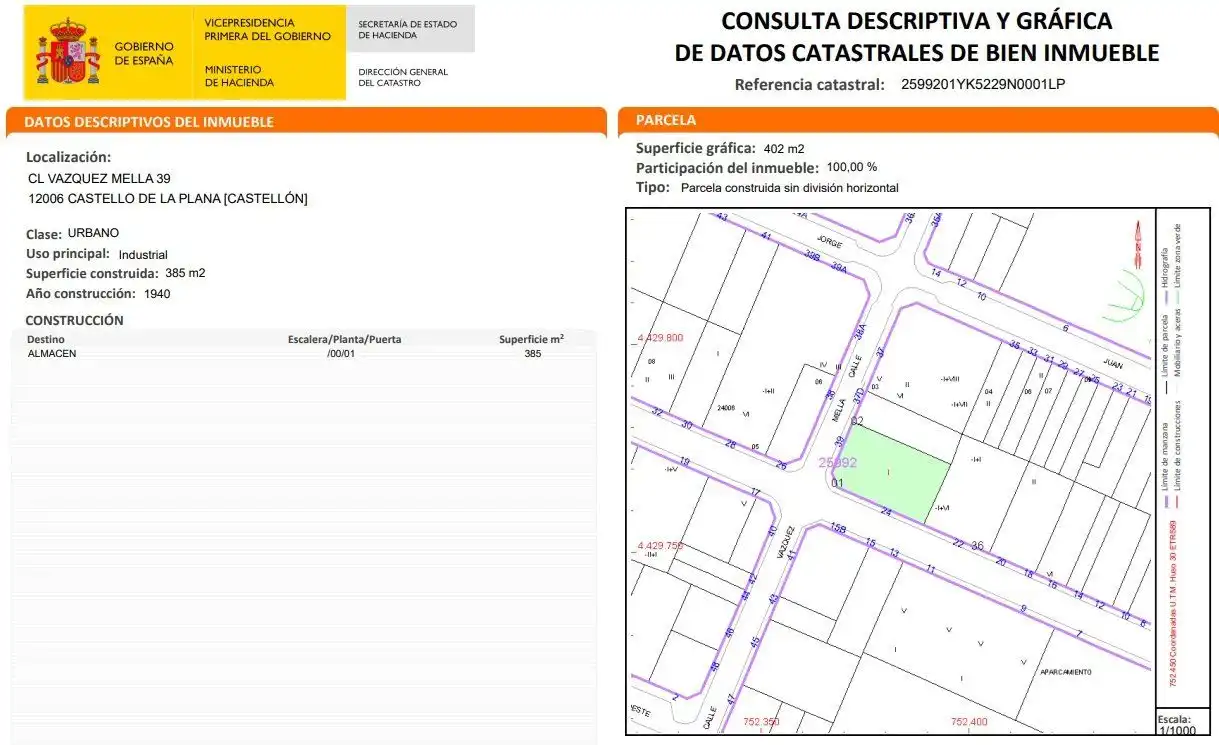Screen dimensions: 1219x745
Task: Click the '4.429.800' coordinate label on the map
Action: [660, 338]
